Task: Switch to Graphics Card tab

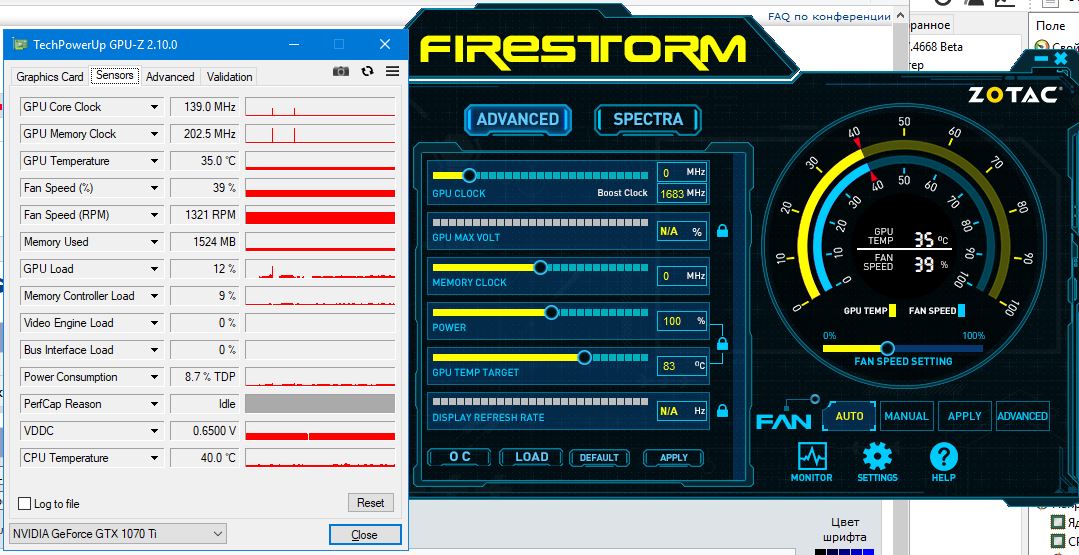Action: point(50,77)
